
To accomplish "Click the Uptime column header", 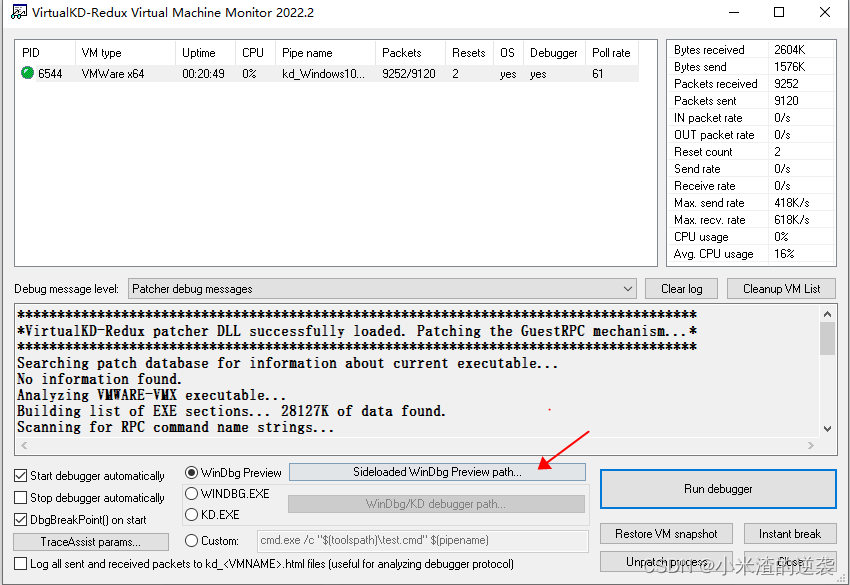I will [205, 53].
